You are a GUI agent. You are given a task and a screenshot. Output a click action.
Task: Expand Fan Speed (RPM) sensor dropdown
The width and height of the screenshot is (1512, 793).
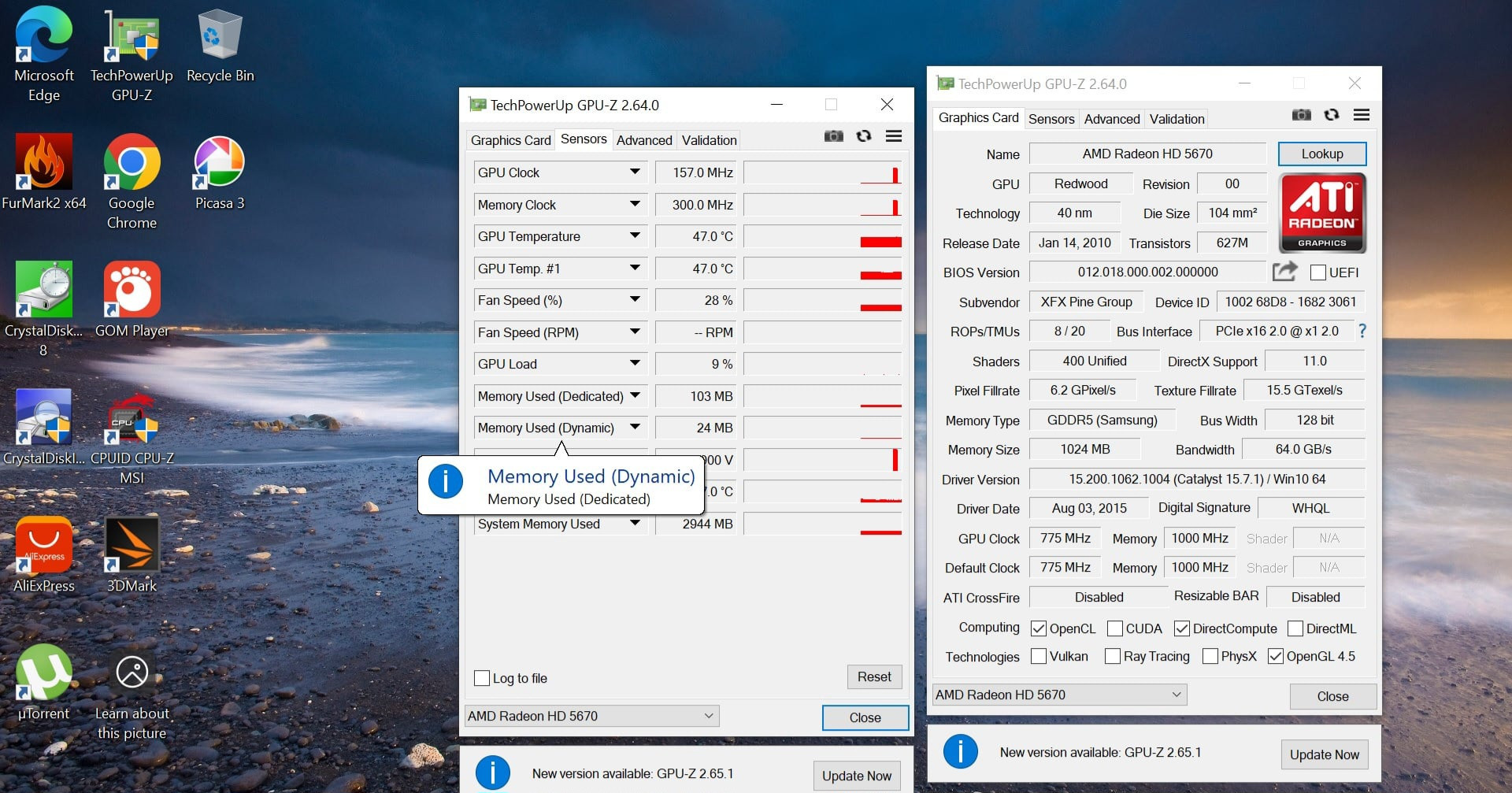[x=635, y=332]
